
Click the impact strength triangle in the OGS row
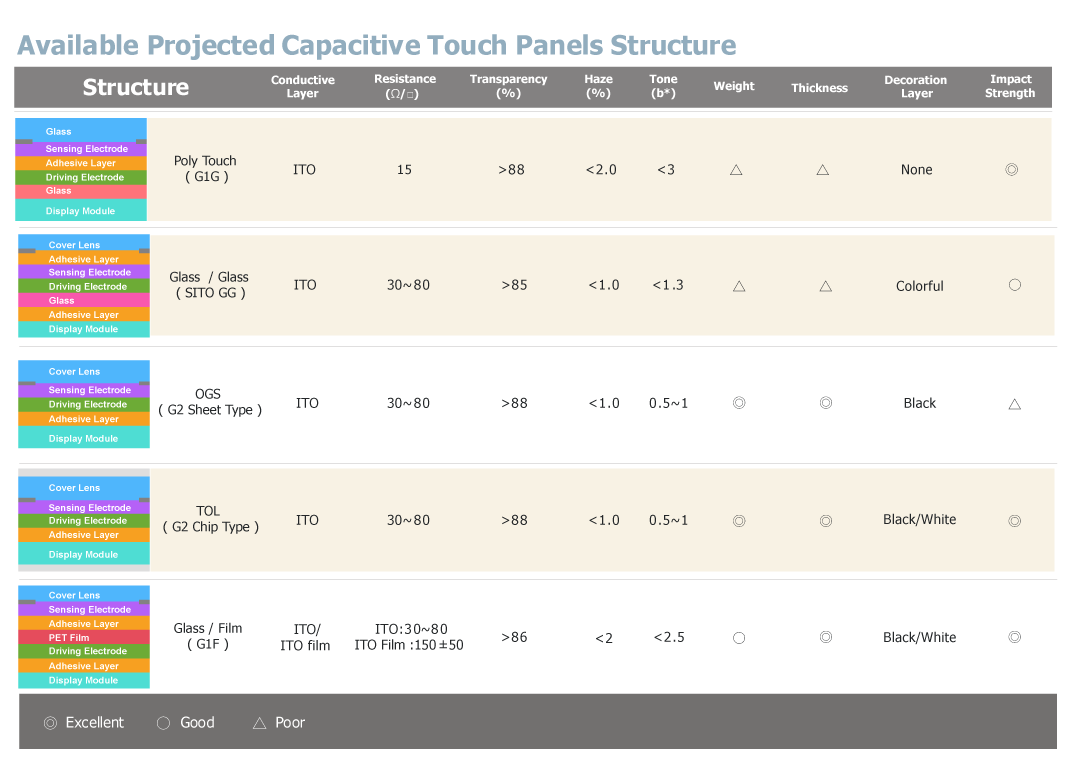pos(1014,404)
